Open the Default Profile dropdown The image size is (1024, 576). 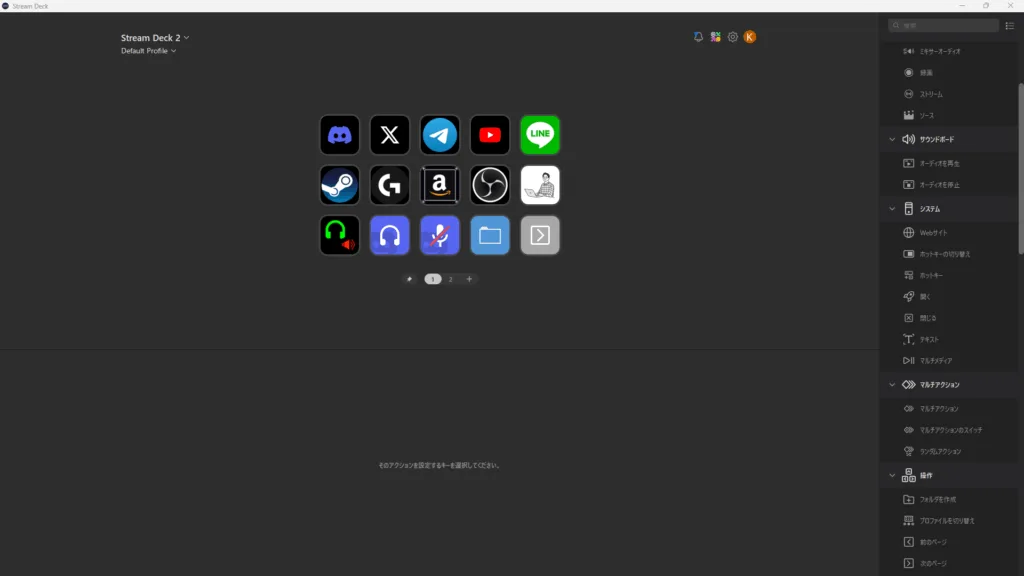point(148,51)
